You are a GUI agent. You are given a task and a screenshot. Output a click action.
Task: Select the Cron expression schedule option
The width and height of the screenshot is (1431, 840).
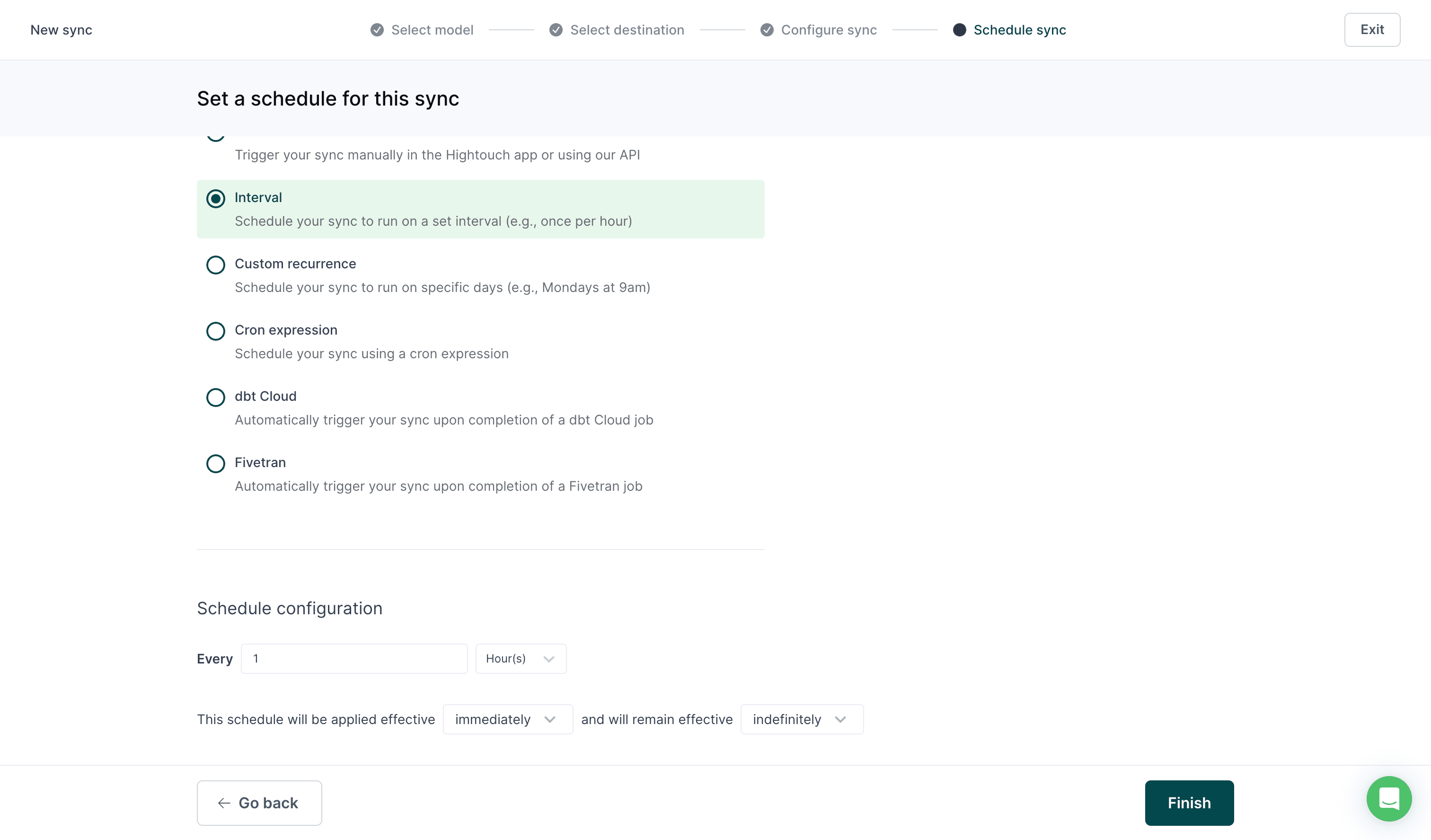tap(215, 331)
